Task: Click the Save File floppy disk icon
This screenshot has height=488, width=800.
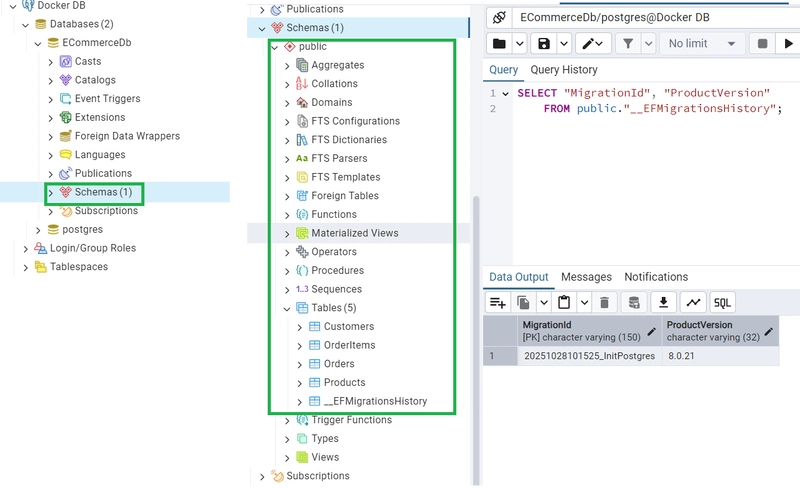Action: click(544, 44)
